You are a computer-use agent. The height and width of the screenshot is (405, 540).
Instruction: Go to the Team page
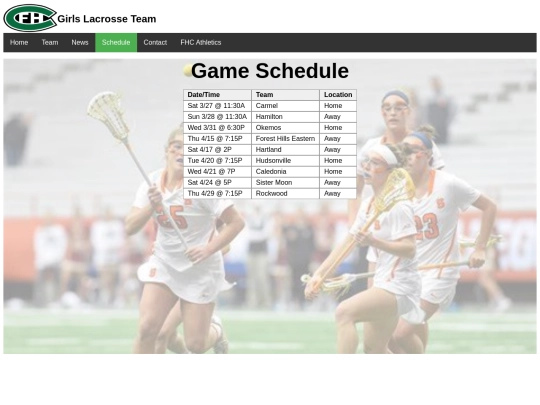point(50,43)
